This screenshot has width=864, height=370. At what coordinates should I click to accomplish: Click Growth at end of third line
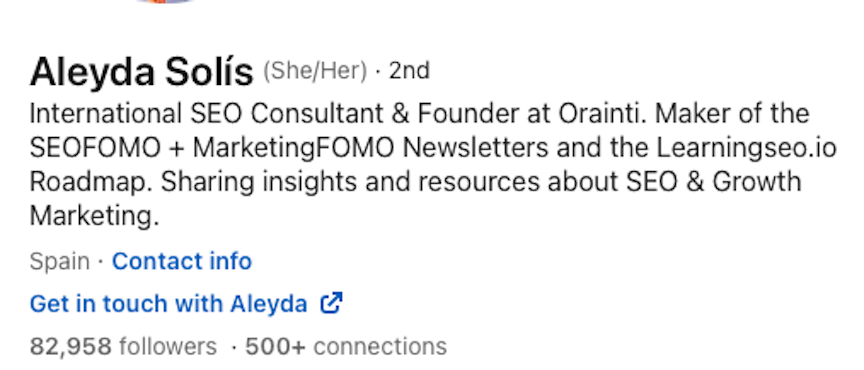click(757, 182)
